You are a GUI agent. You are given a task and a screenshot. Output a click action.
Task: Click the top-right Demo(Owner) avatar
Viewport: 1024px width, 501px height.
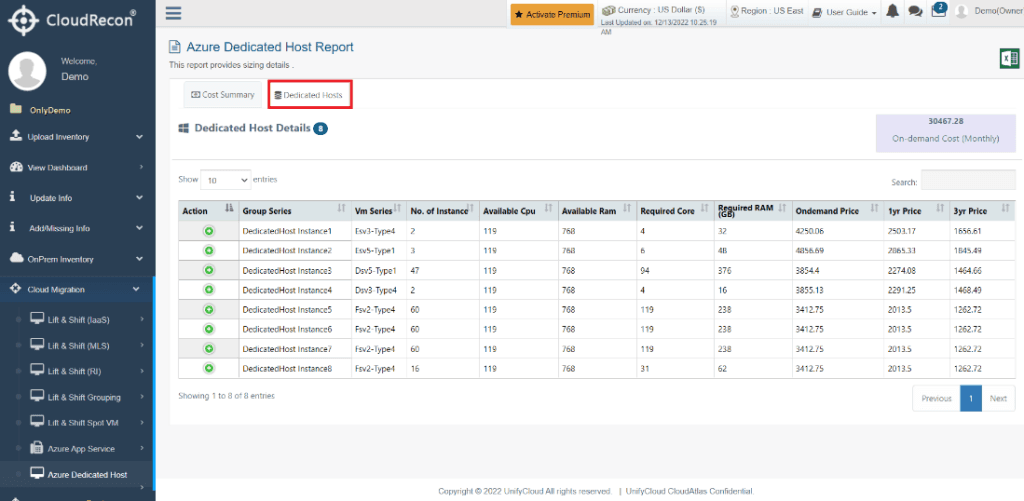pos(961,12)
